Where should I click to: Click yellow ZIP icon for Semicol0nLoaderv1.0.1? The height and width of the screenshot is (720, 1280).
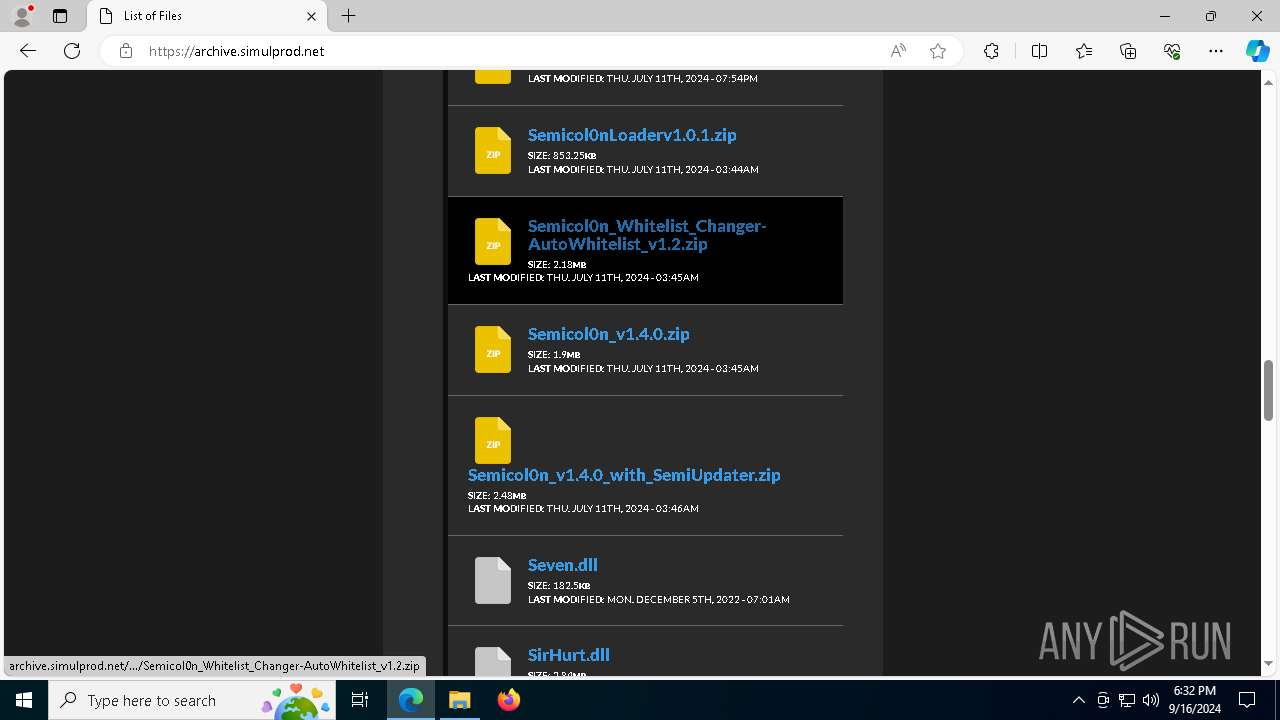pyautogui.click(x=492, y=150)
